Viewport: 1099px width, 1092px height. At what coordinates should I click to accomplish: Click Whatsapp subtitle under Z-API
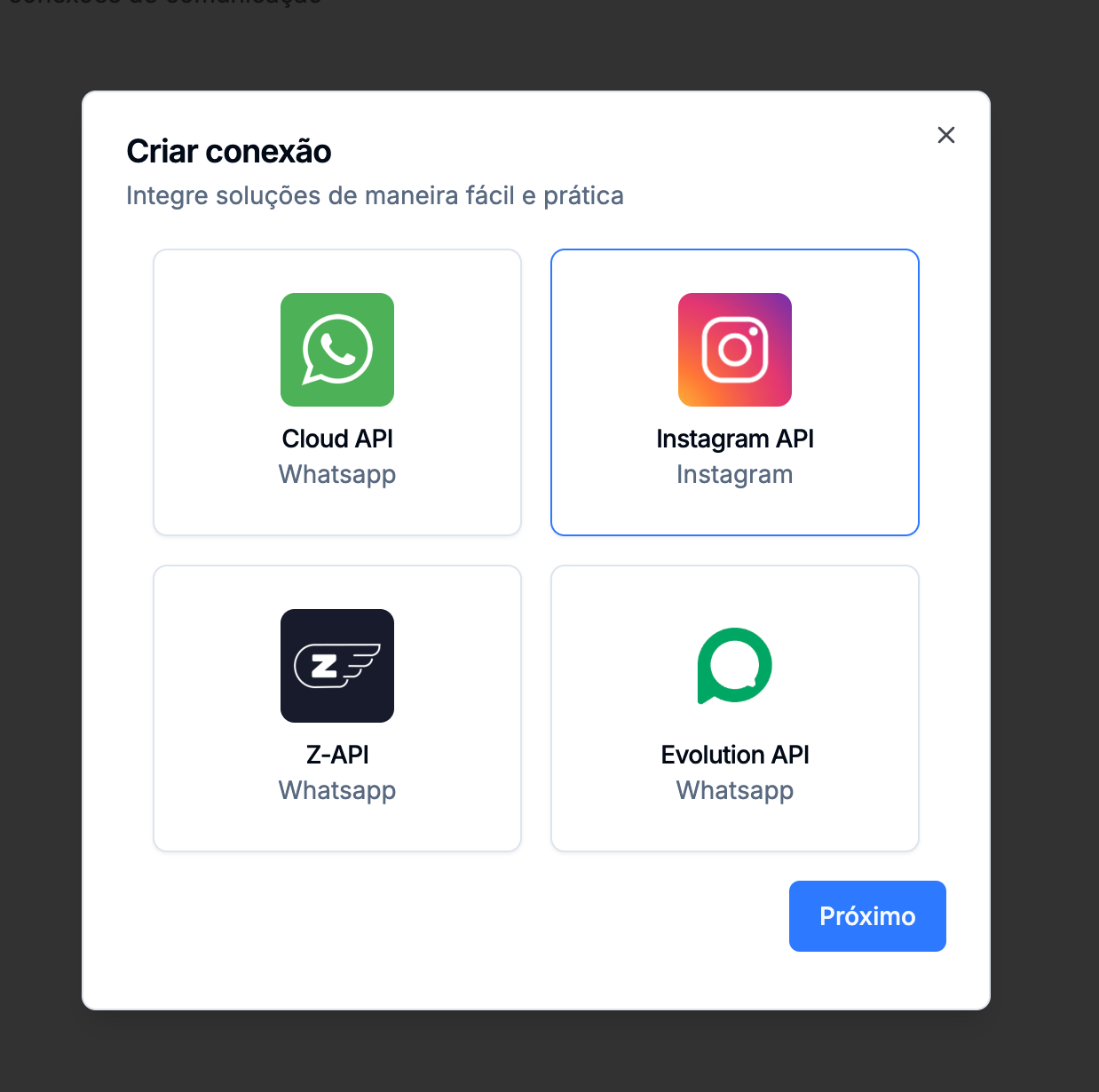point(337,790)
